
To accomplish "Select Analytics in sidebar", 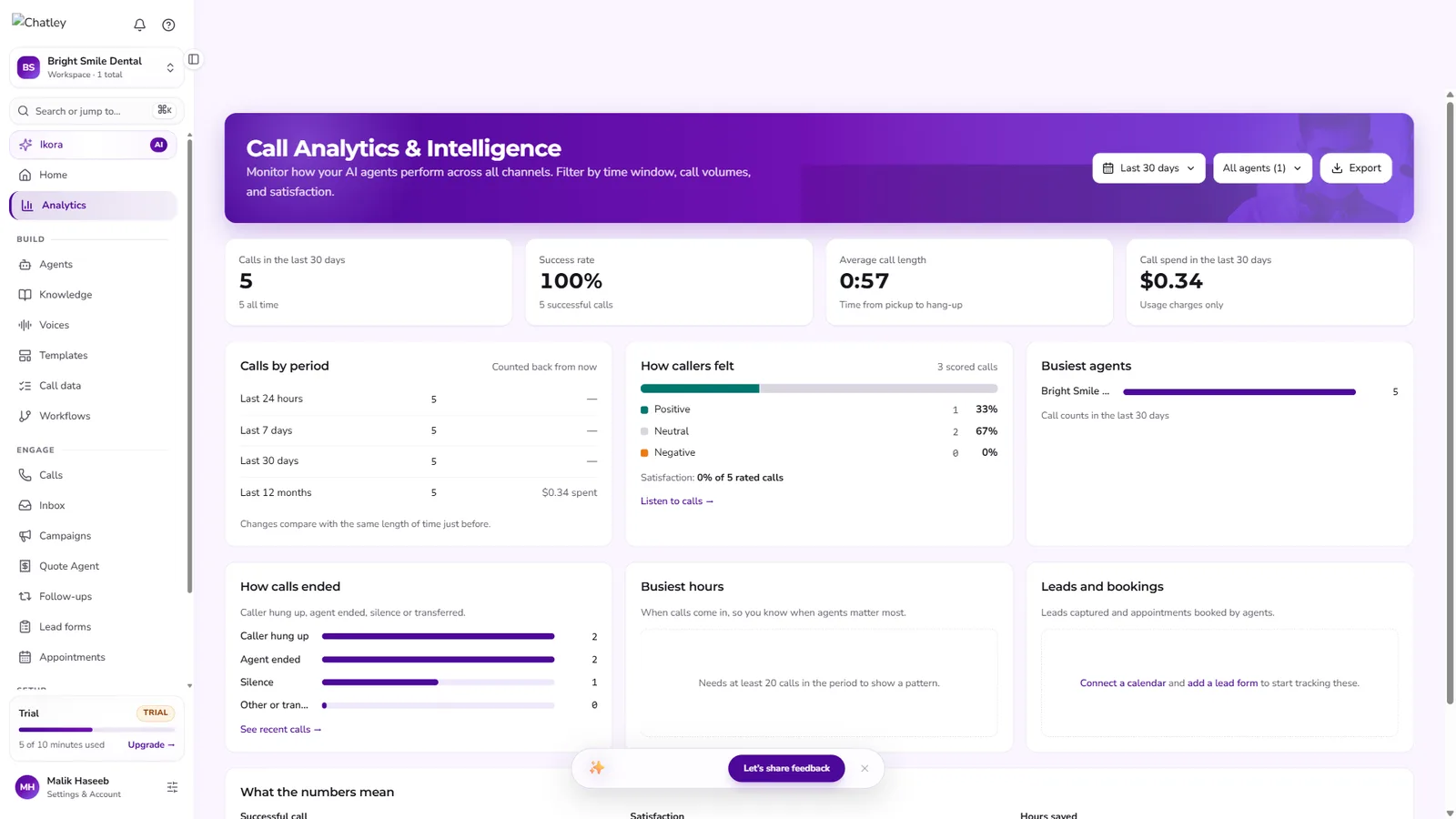I will point(93,206).
